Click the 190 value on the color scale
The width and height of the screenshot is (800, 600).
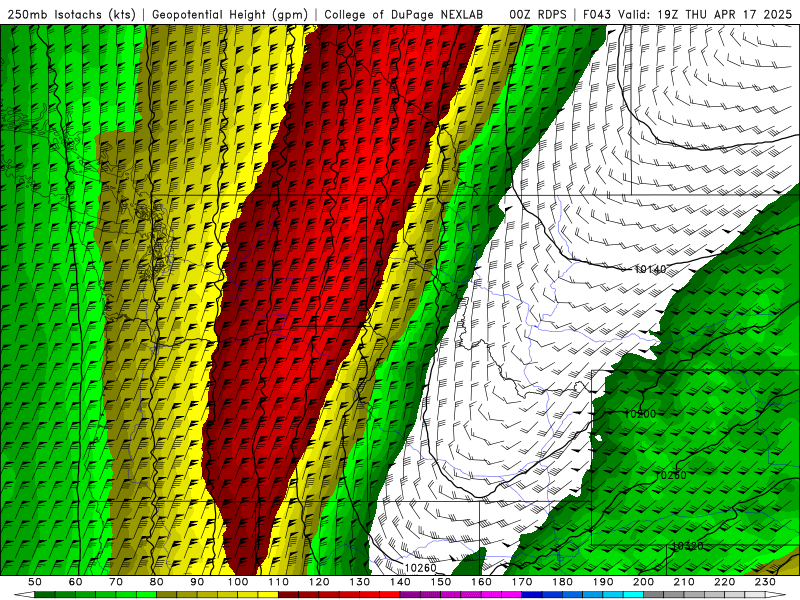603,582
